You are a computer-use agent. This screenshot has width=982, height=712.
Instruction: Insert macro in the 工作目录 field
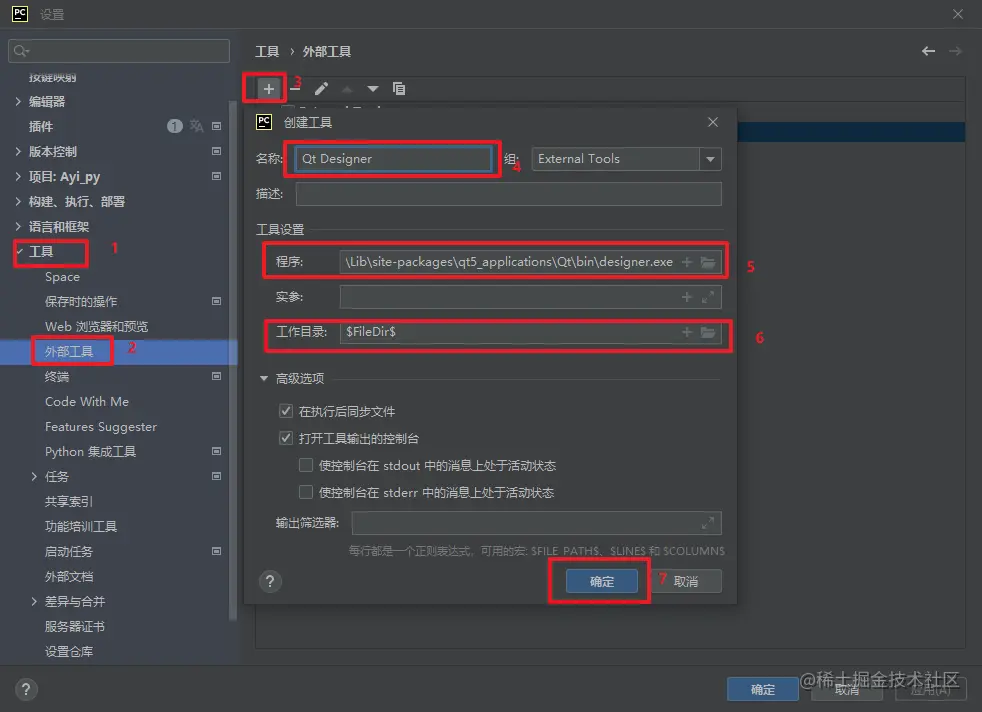pyautogui.click(x=687, y=333)
